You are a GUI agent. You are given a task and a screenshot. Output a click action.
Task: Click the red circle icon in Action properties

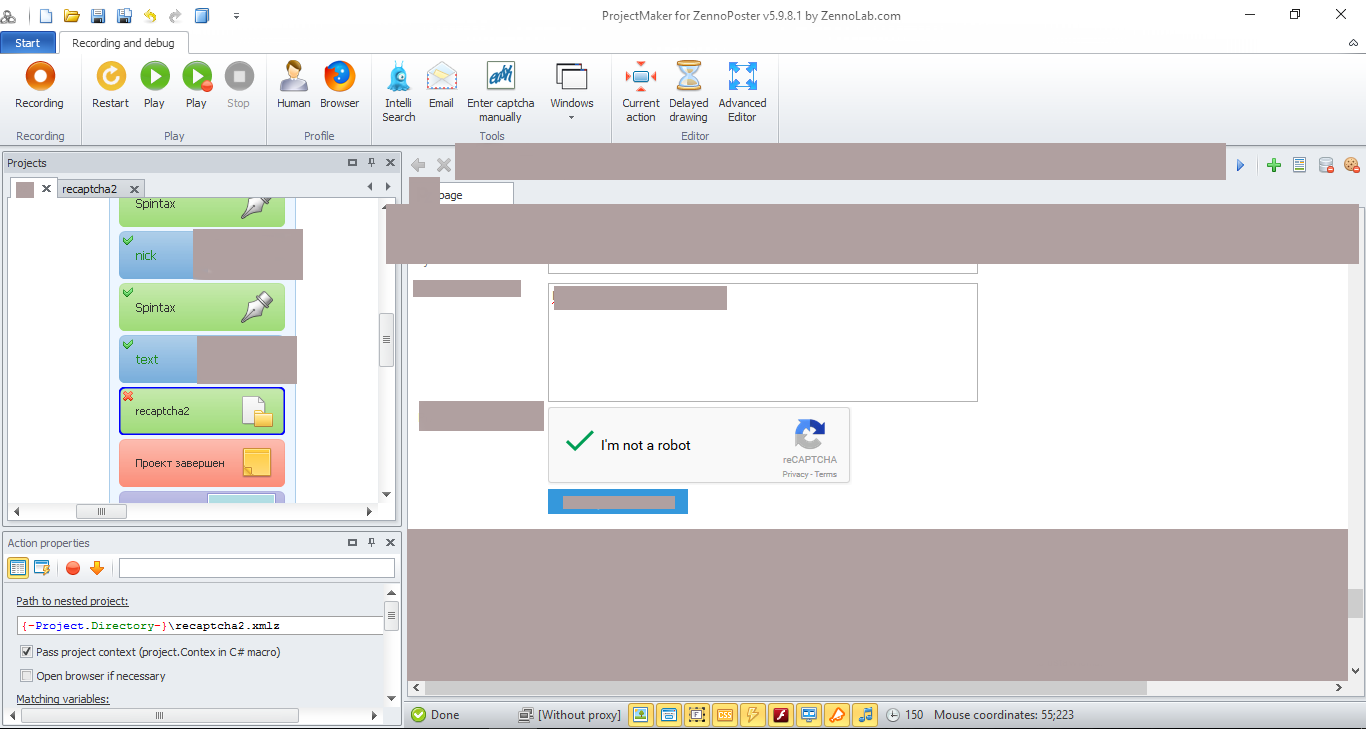click(x=73, y=568)
